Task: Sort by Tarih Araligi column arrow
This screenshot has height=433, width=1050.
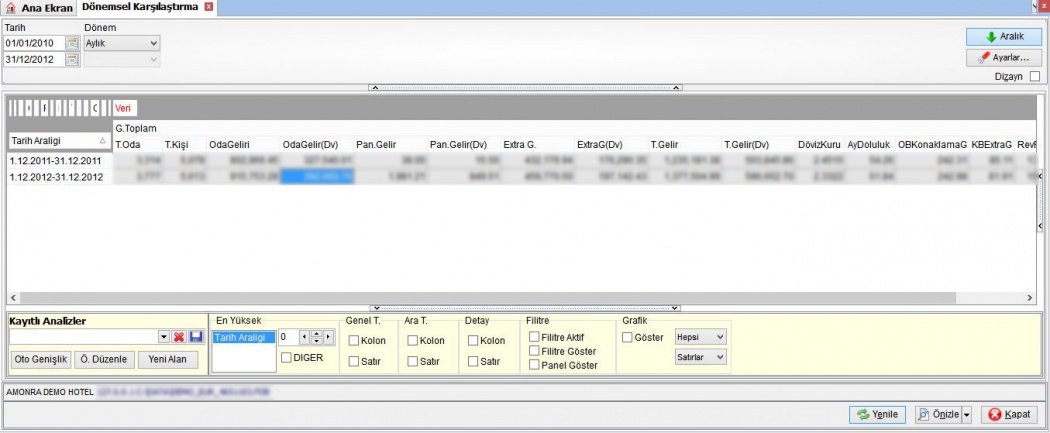Action: click(102, 141)
